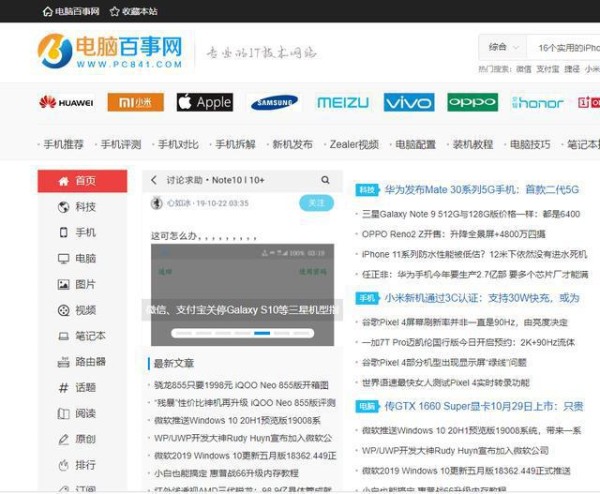Click the monitor icon beside 电脑

pos(64,259)
